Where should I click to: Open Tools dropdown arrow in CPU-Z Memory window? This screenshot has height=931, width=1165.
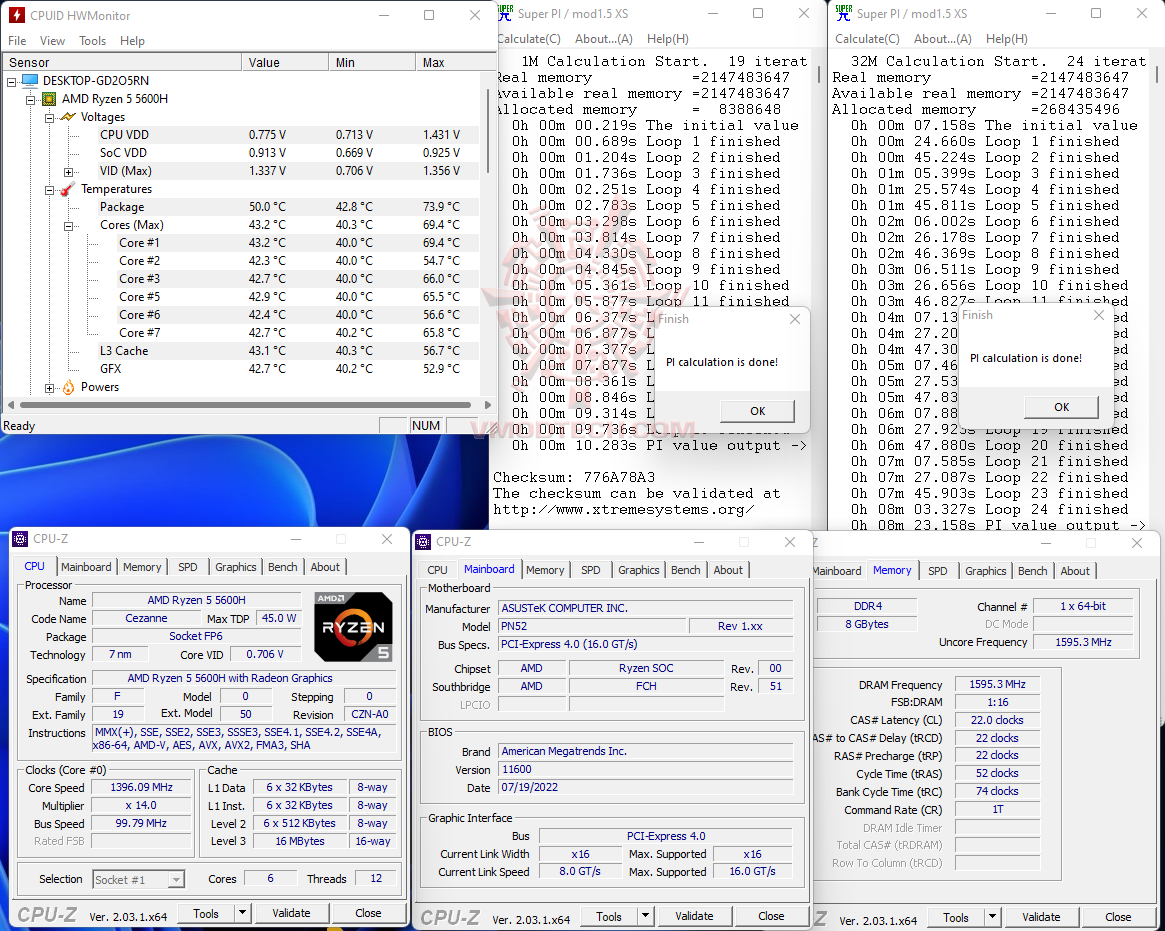click(x=992, y=917)
